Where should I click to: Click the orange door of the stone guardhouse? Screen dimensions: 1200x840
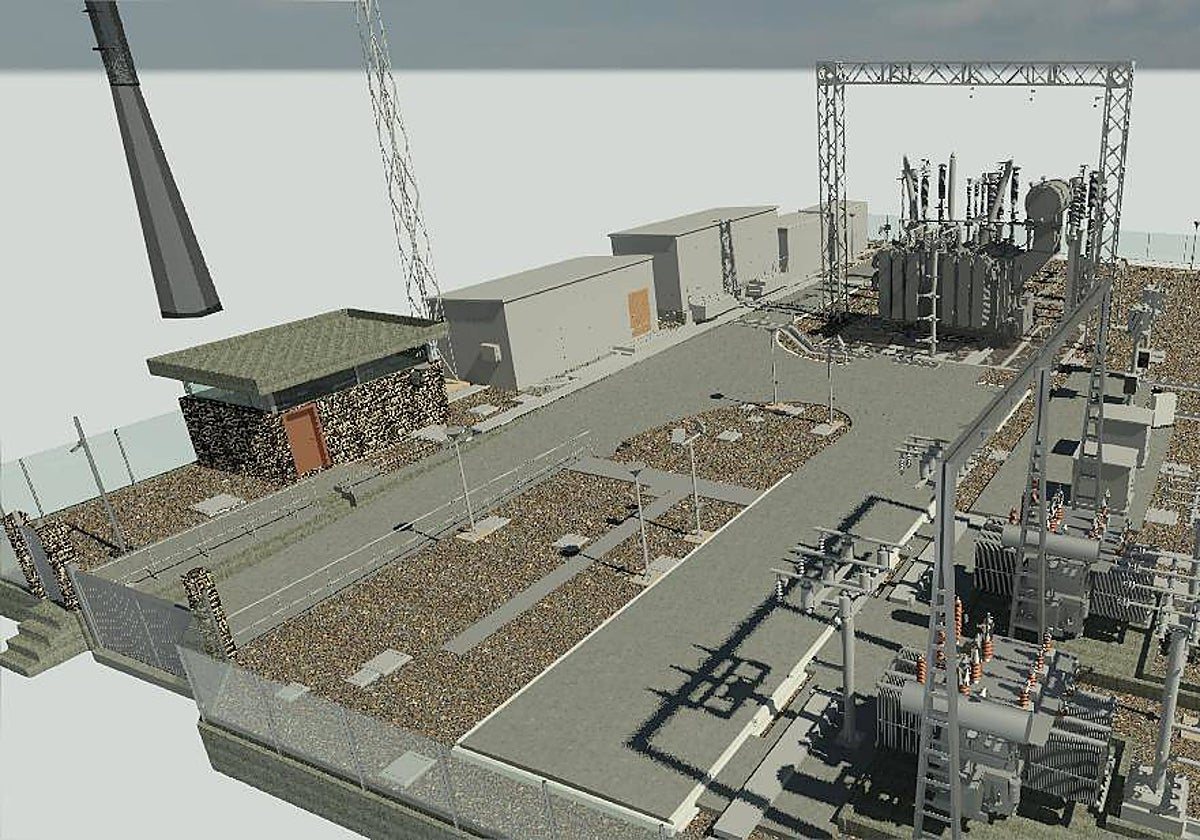(x=306, y=439)
